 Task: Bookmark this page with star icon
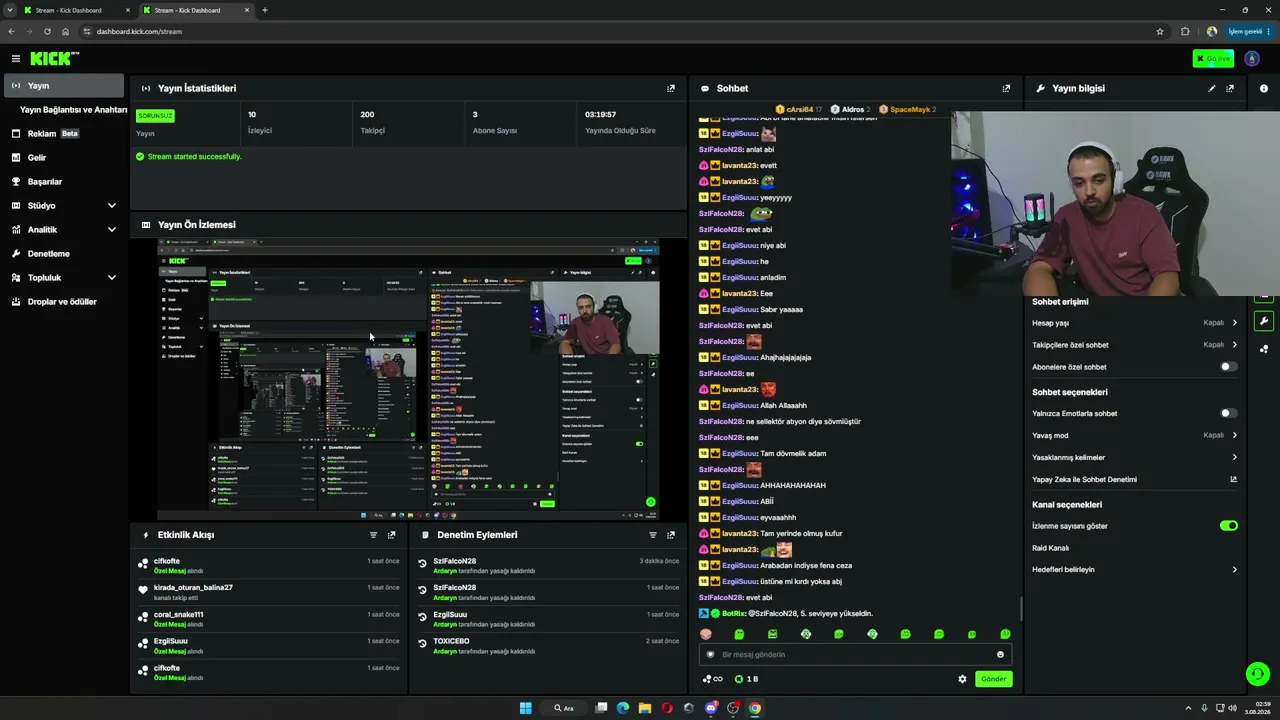click(x=1160, y=31)
